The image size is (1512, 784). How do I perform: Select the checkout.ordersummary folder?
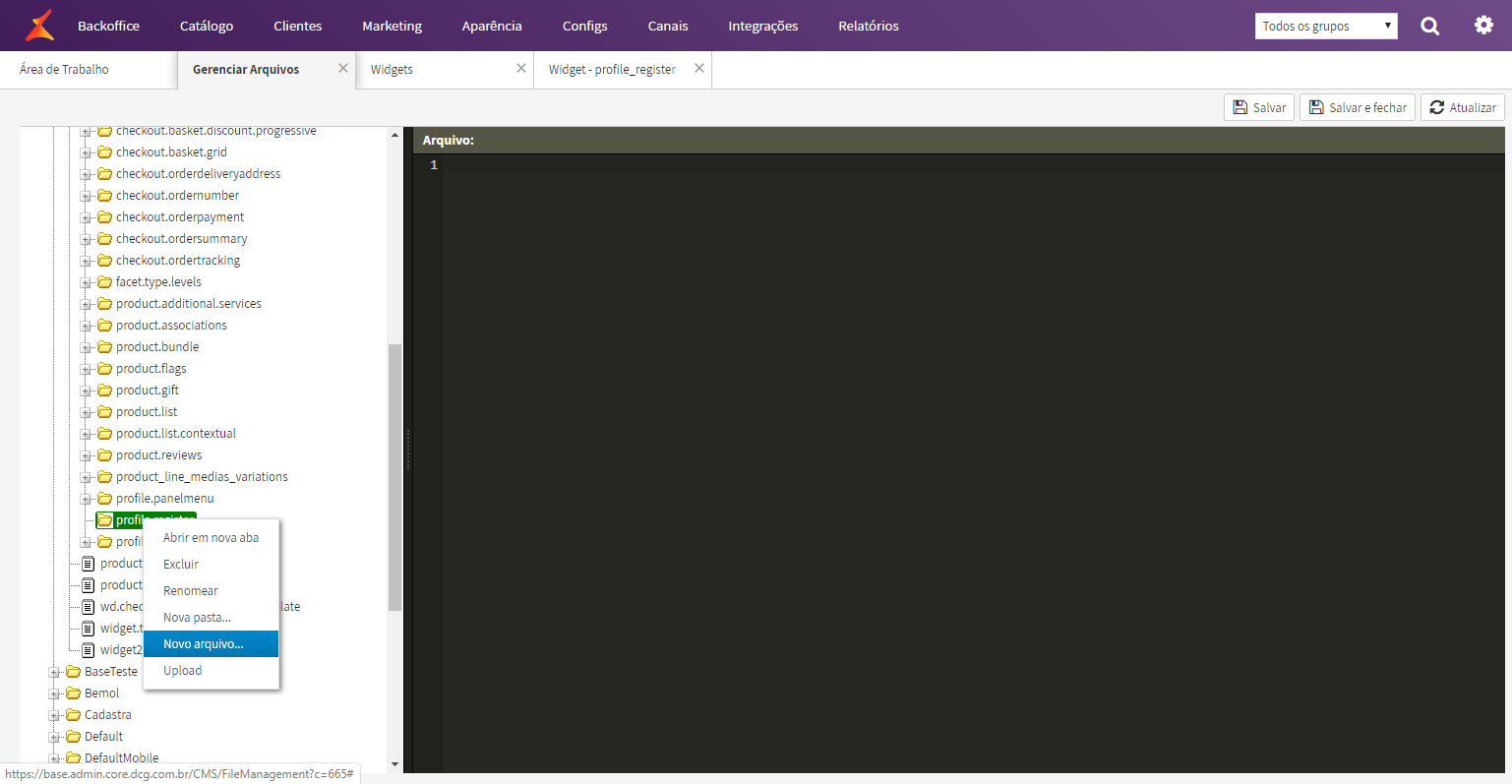pyautogui.click(x=182, y=238)
